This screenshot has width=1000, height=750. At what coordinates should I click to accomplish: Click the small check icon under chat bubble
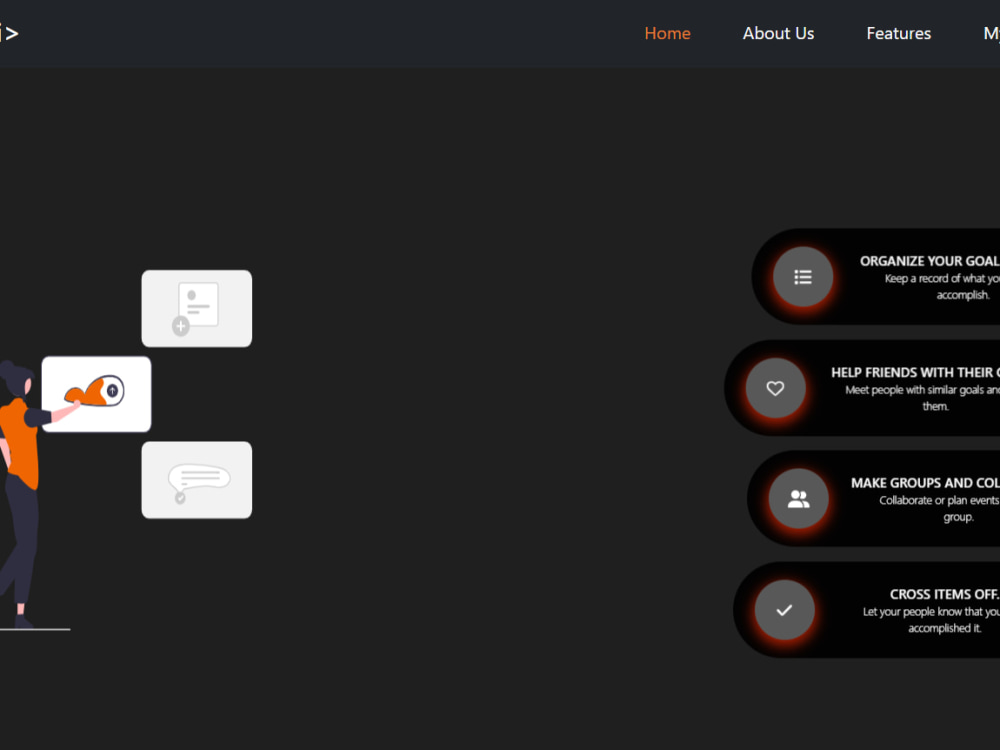(x=180, y=498)
